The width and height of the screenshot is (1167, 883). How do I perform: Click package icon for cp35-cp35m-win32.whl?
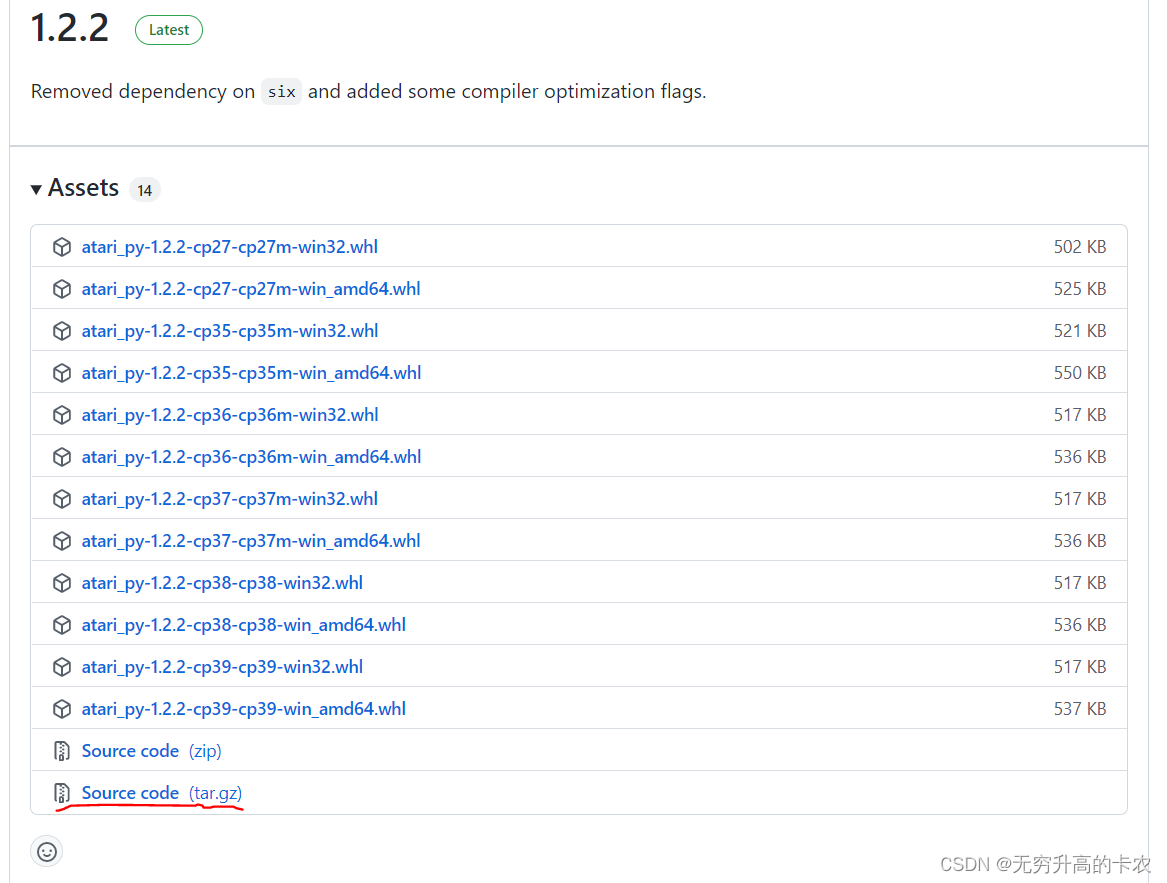click(x=62, y=331)
